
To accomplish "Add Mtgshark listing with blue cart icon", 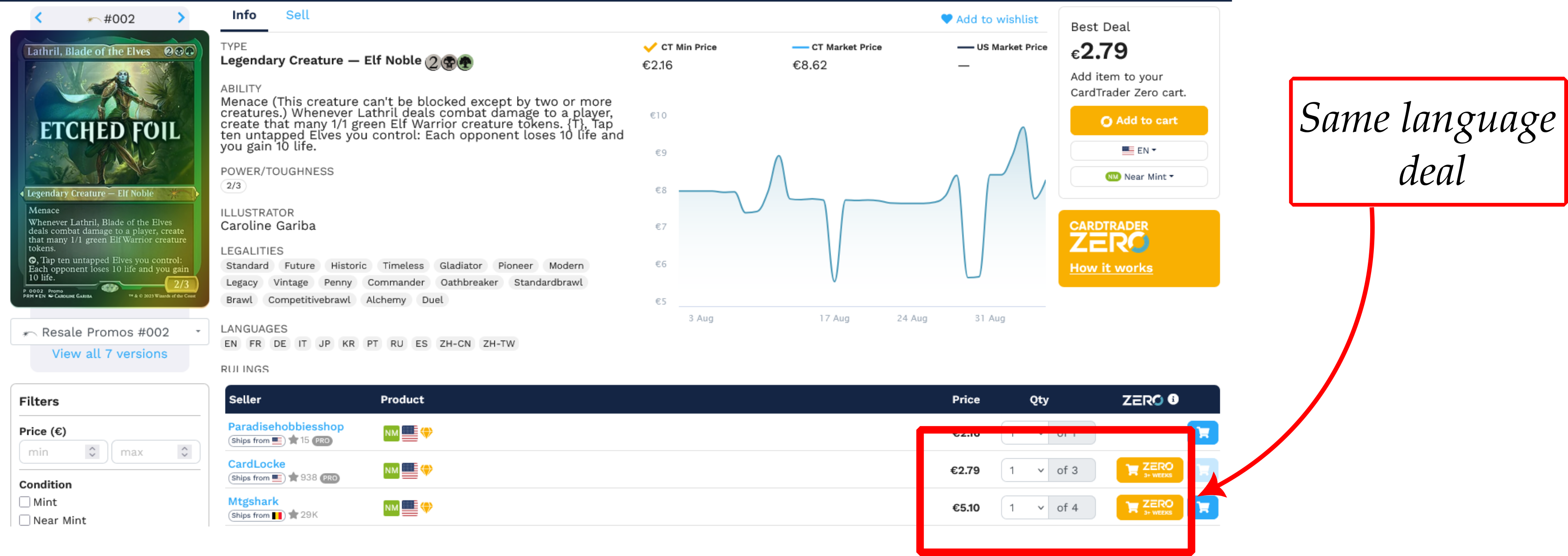I will tap(1203, 507).
